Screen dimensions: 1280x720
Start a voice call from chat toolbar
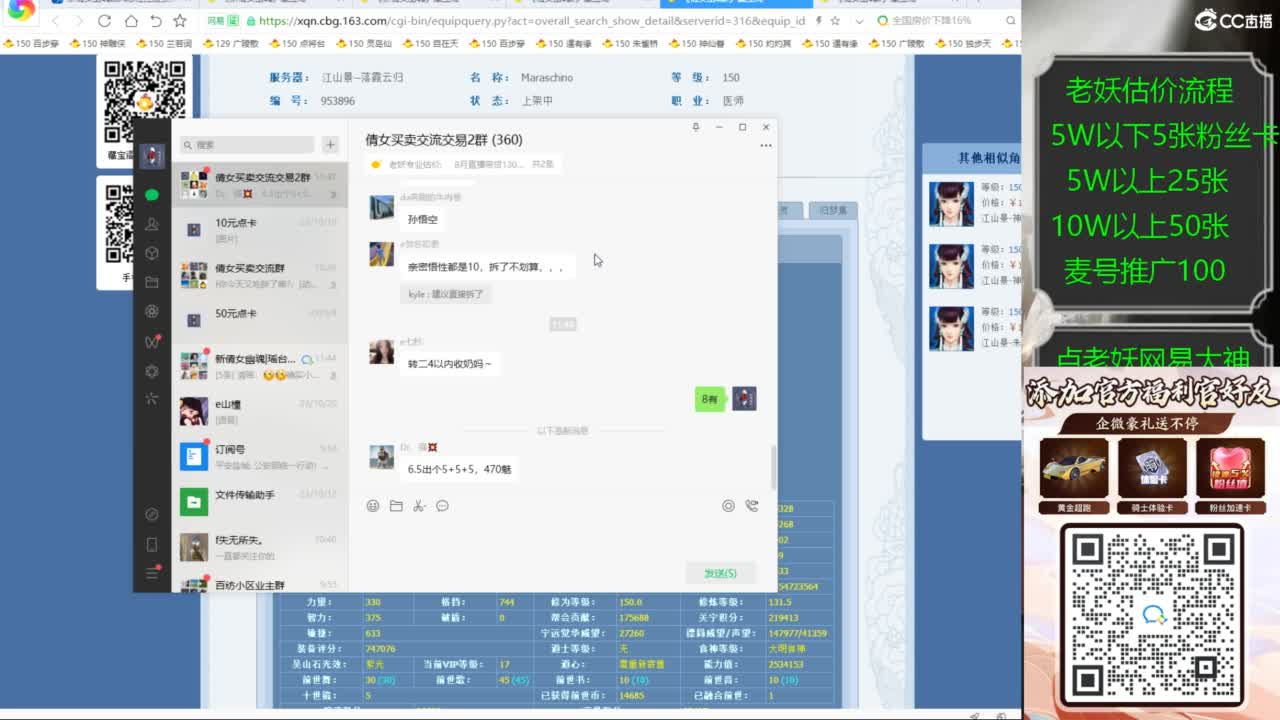[x=752, y=506]
